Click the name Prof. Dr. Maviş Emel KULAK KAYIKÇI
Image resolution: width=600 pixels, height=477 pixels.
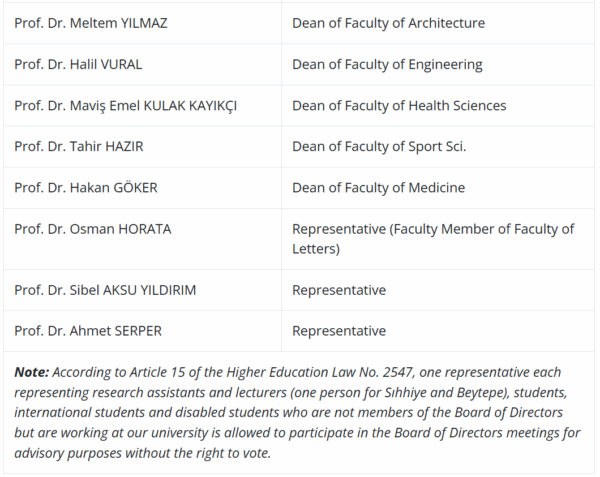[x=125, y=105]
